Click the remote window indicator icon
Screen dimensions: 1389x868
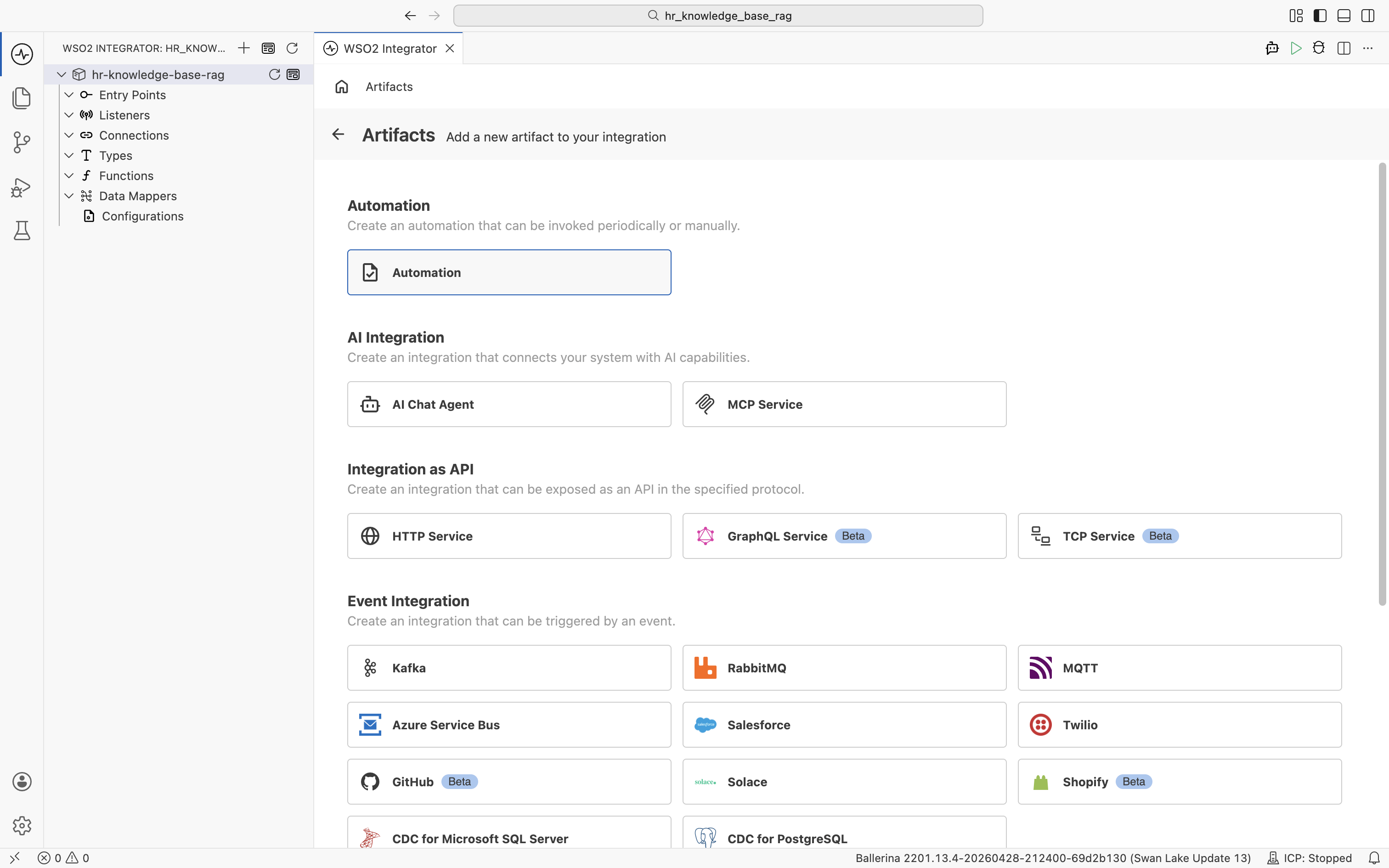15,858
